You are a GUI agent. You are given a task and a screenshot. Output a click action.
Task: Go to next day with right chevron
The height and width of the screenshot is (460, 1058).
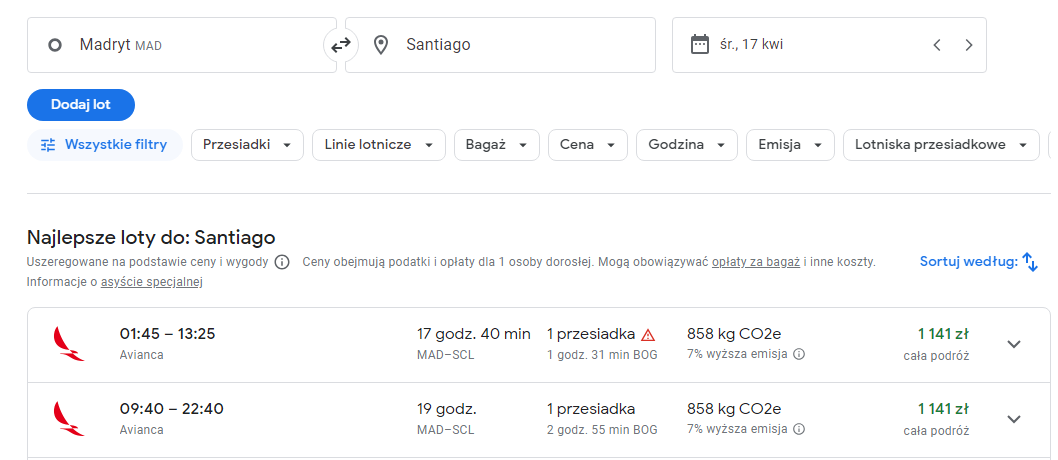[x=969, y=45]
